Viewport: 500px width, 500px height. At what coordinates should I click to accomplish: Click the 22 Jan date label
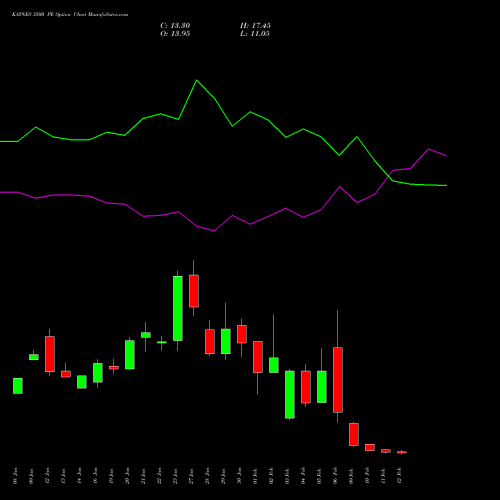click(160, 476)
